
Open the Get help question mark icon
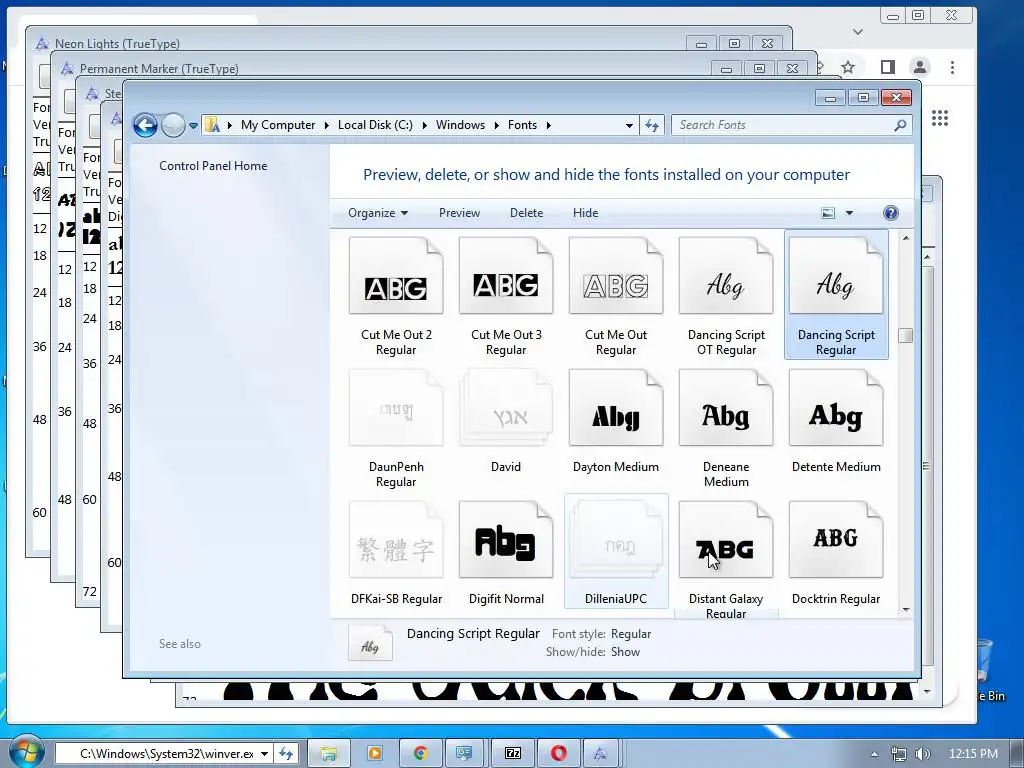click(x=890, y=213)
